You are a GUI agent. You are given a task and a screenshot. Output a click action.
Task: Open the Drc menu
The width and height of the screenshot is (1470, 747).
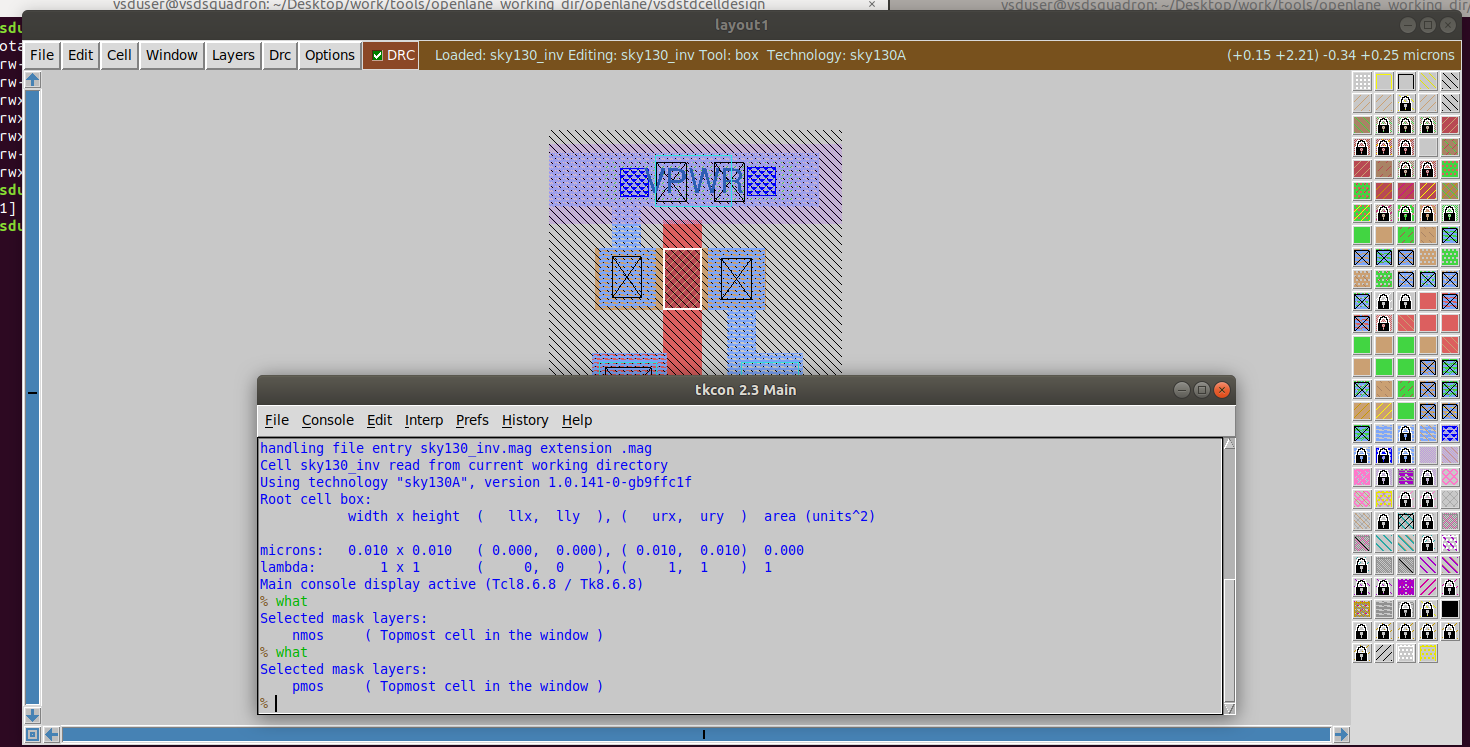[280, 55]
